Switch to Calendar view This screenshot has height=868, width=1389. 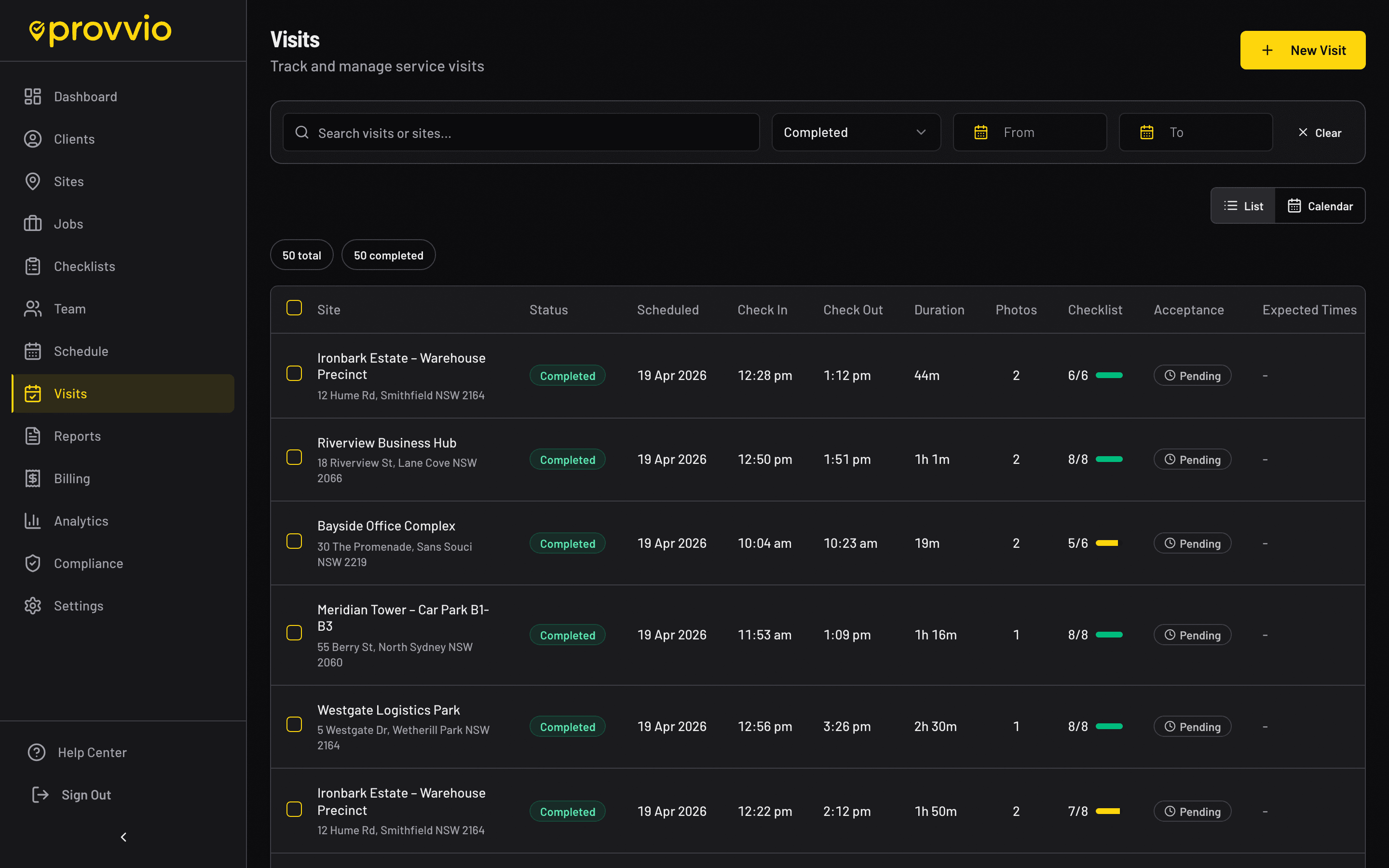click(1320, 206)
